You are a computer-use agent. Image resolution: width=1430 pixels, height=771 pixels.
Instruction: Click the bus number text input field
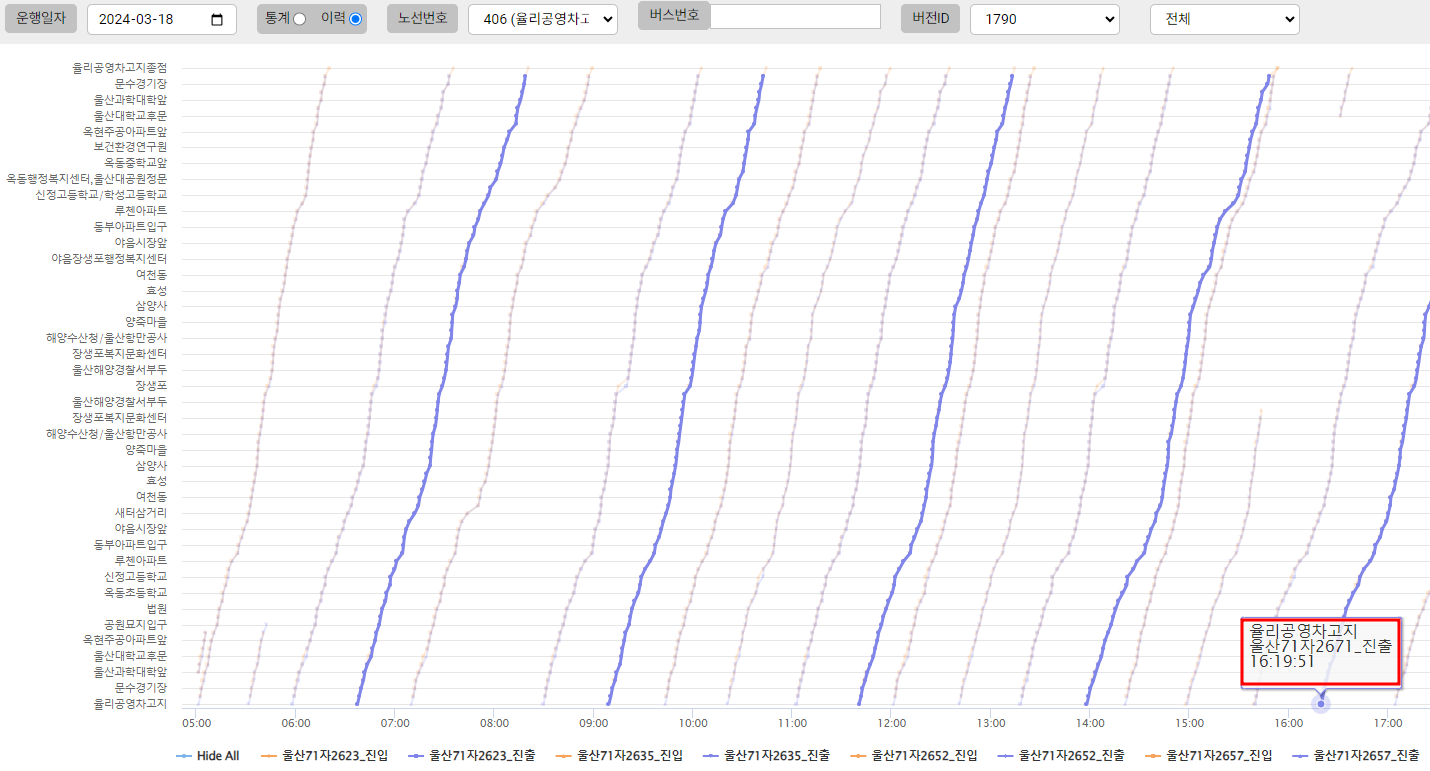tap(795, 16)
